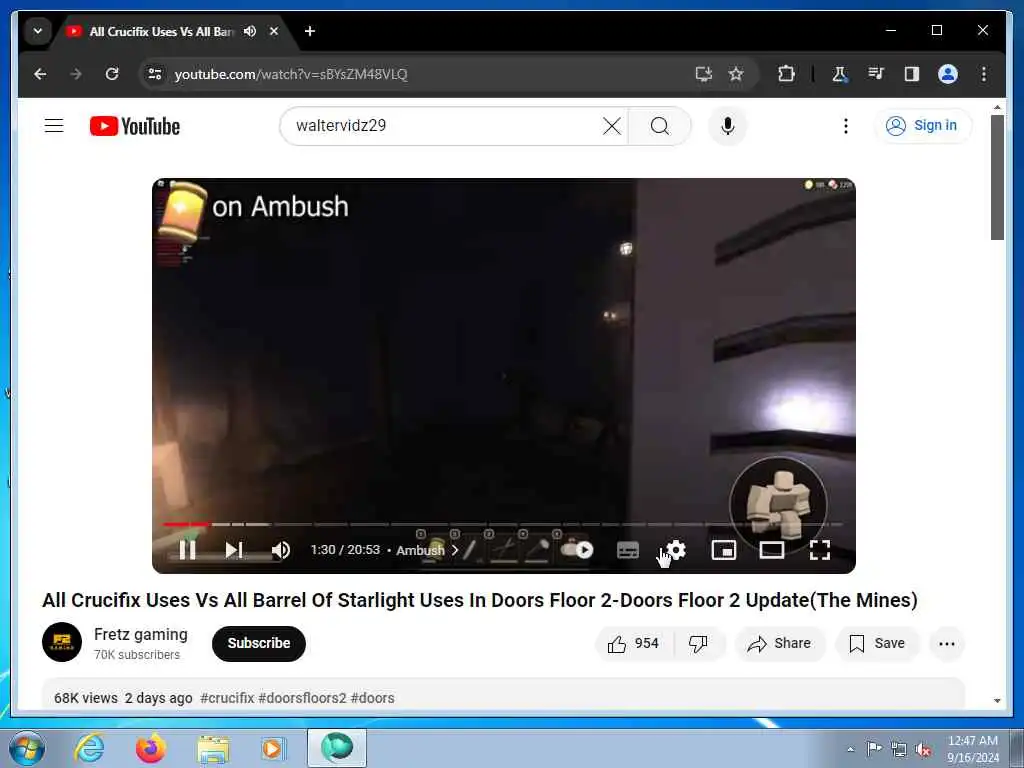Image resolution: width=1024 pixels, height=768 pixels.
Task: Open tab search dropdown arrow
Action: point(38,31)
